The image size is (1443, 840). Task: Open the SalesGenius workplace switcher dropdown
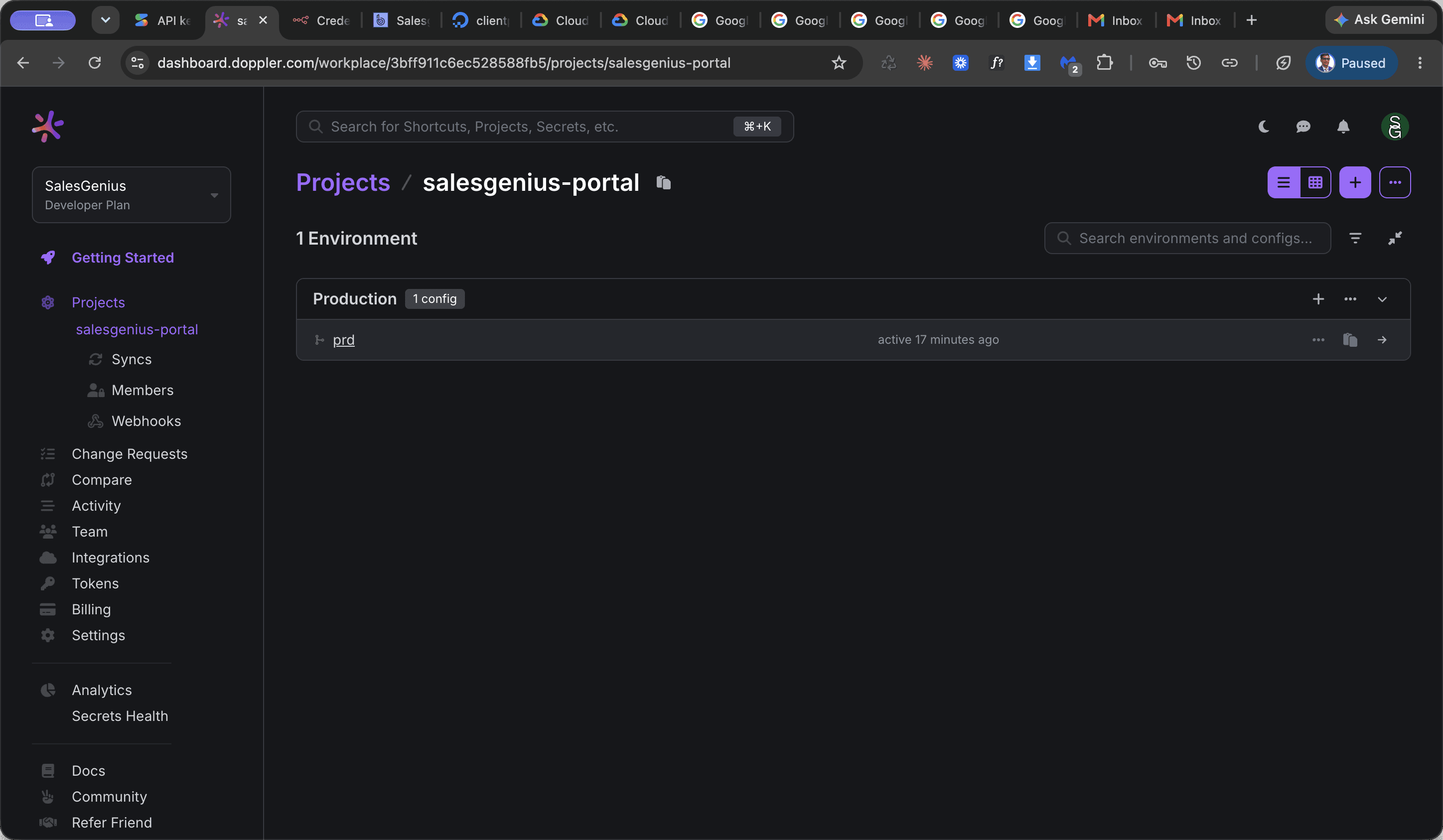click(132, 195)
